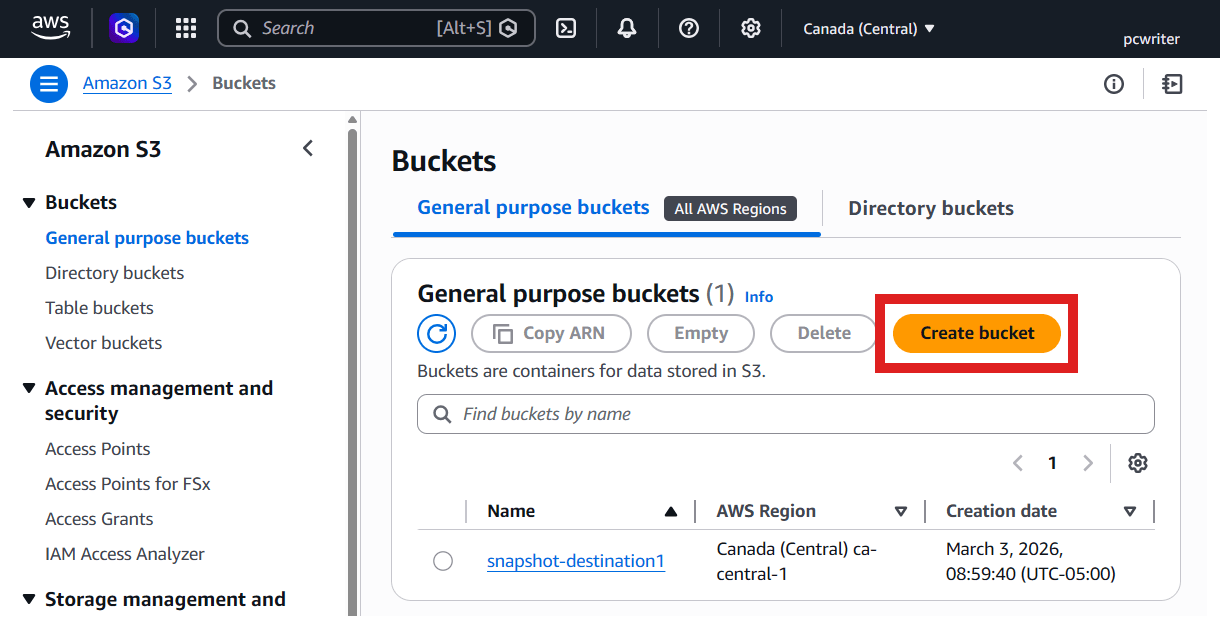Open the help question mark icon

(x=689, y=28)
